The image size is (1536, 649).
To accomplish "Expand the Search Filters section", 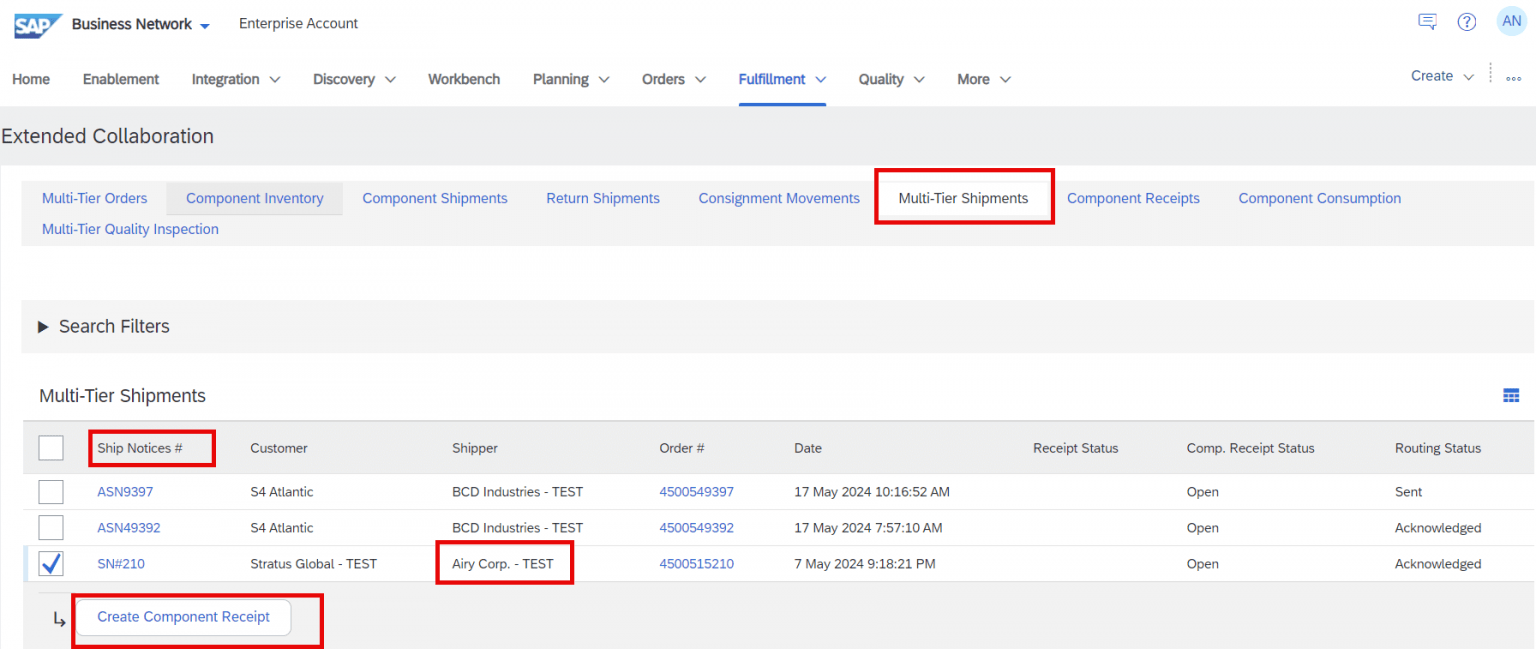I will pyautogui.click(x=44, y=327).
